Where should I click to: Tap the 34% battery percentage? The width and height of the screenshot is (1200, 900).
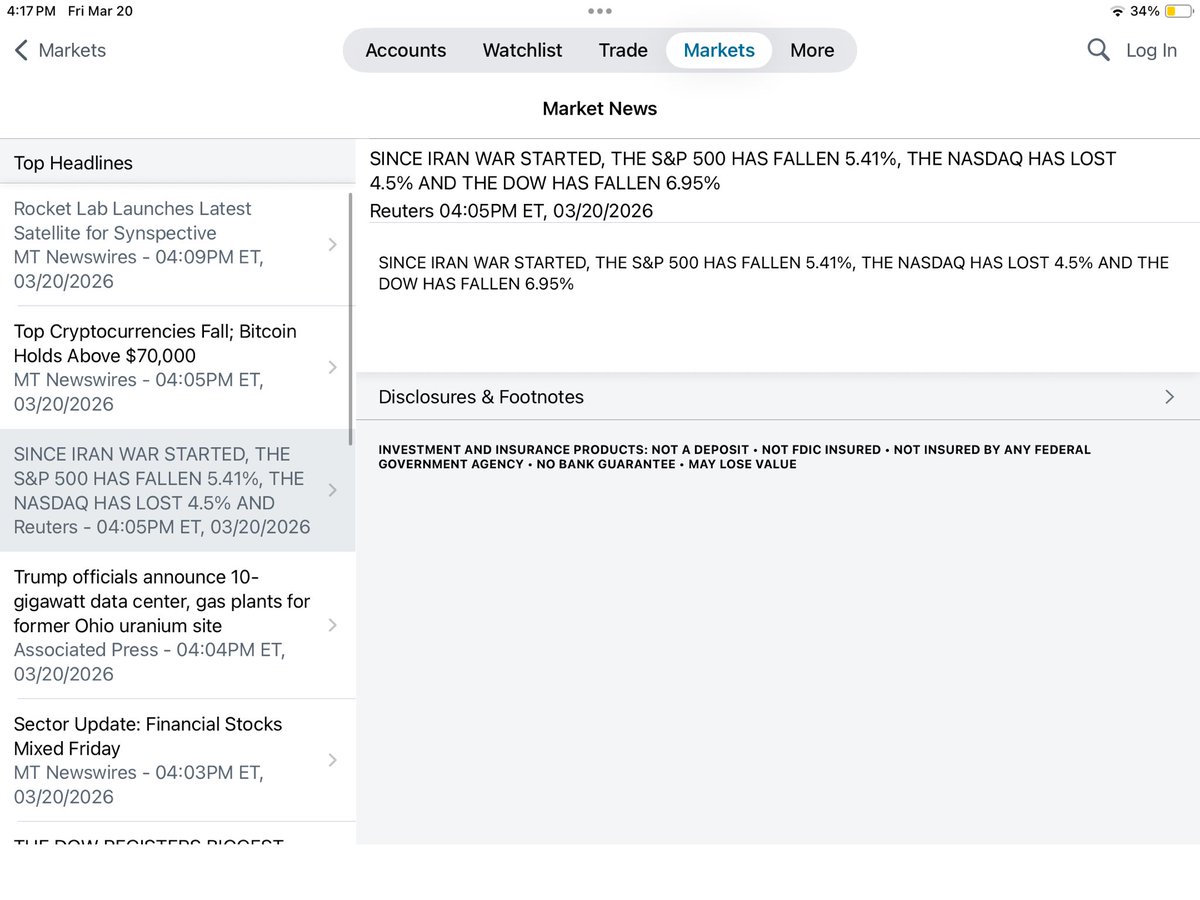(x=1146, y=11)
